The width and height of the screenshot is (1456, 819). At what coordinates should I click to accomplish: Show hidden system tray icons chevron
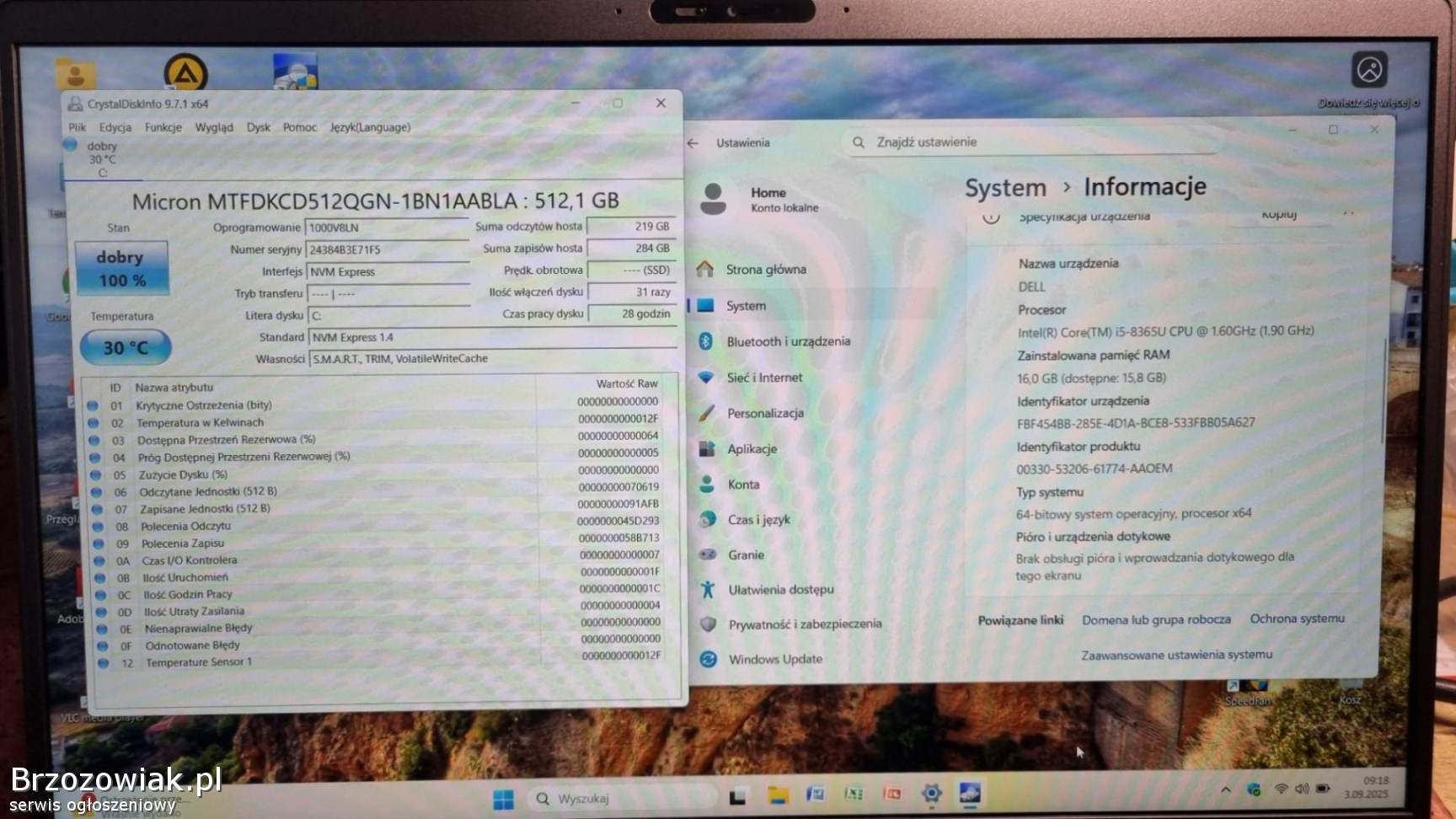click(x=1226, y=790)
